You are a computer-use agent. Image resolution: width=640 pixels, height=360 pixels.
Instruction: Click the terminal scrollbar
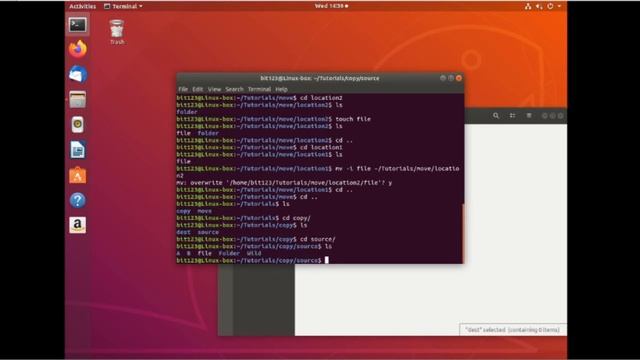click(x=462, y=233)
